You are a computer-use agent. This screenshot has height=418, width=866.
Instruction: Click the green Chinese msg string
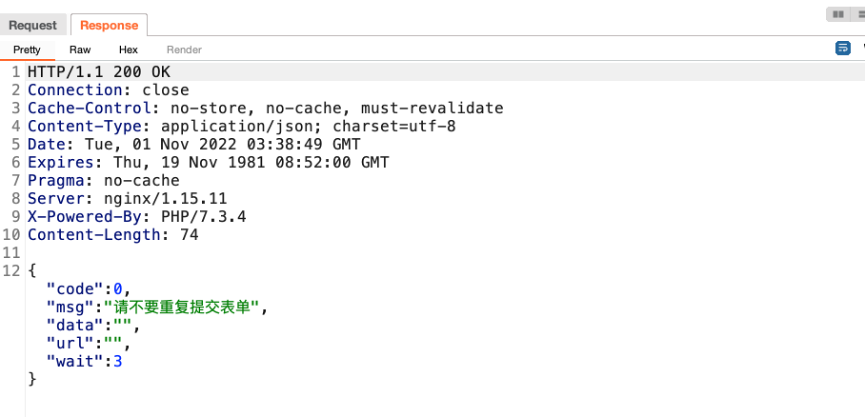(x=186, y=308)
